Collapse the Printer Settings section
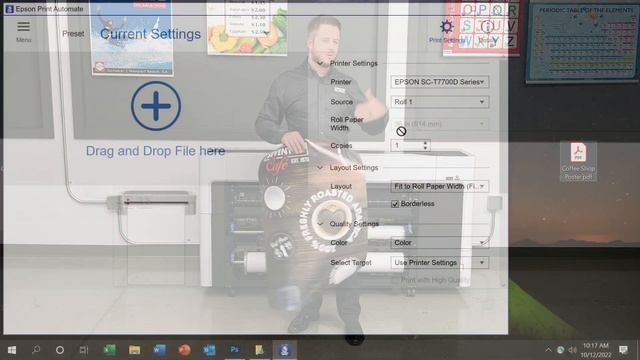Image resolution: width=640 pixels, height=360 pixels. coord(320,63)
